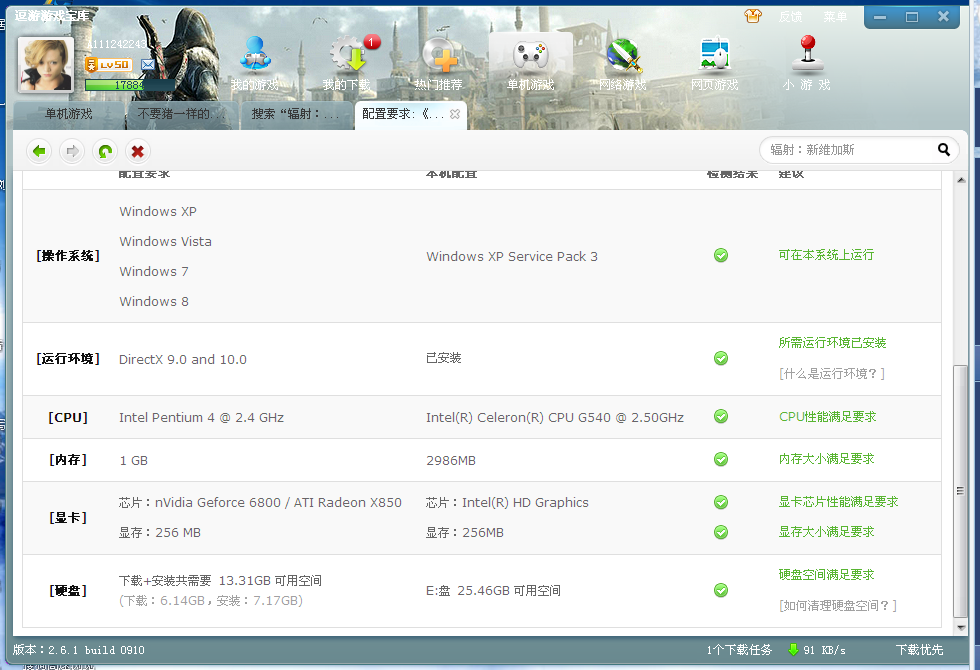Click the 下载优先 button in status bar
Screen dimensions: 980x670
click(x=919, y=650)
